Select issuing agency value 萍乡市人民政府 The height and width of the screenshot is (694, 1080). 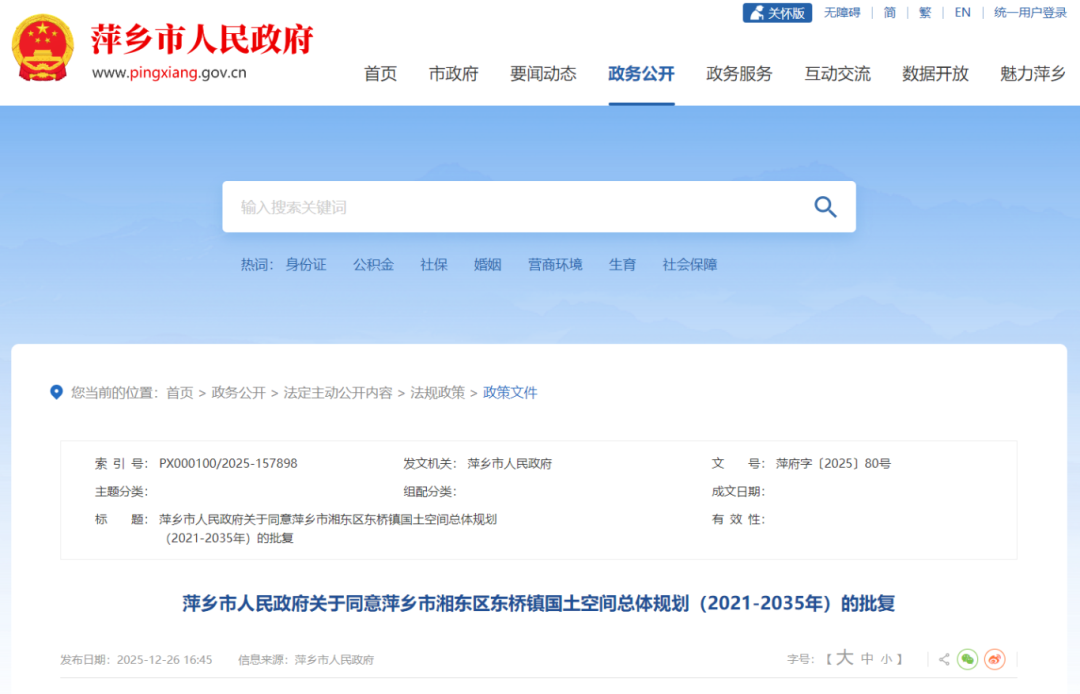pyautogui.click(x=510, y=463)
